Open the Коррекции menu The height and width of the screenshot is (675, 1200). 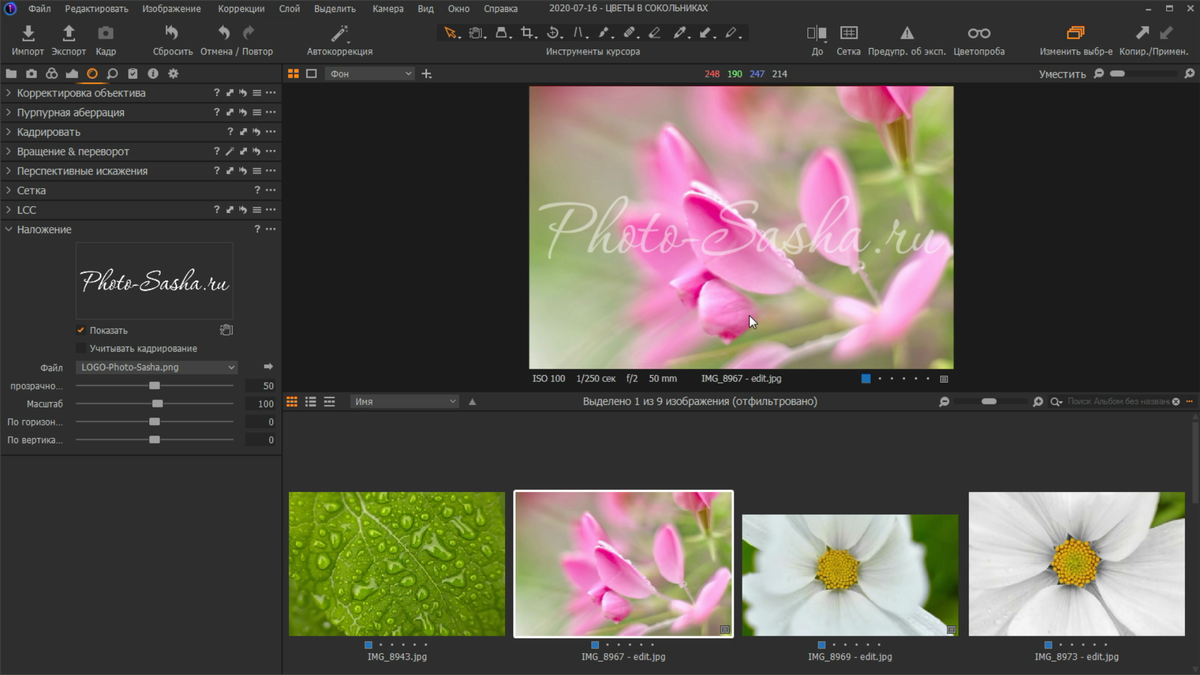(241, 9)
